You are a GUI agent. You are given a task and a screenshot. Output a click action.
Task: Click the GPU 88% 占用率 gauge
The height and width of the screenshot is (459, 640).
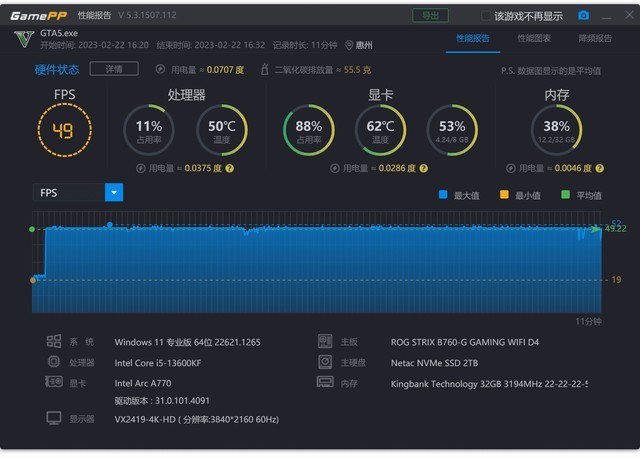pos(309,130)
